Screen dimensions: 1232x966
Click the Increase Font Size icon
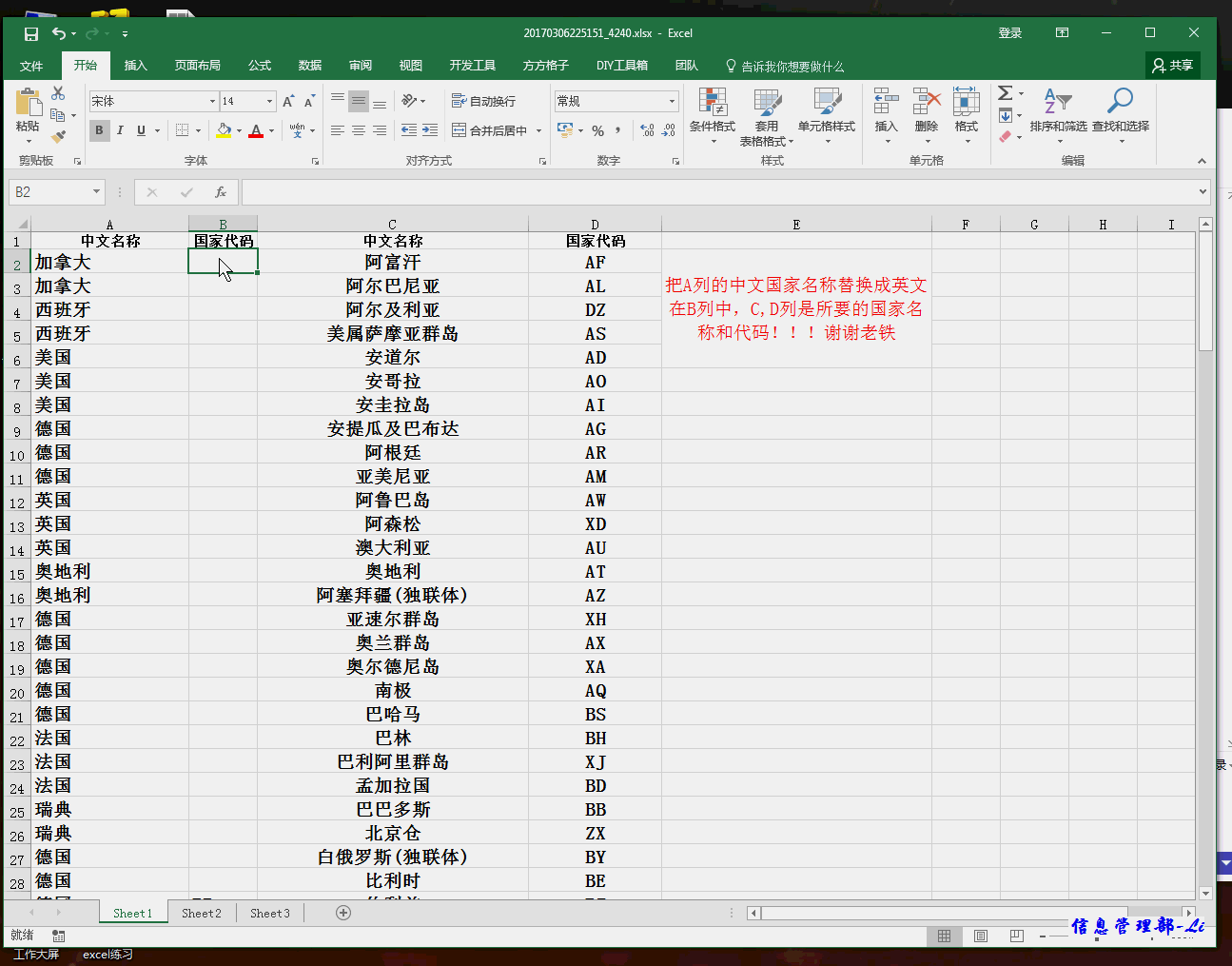click(288, 101)
